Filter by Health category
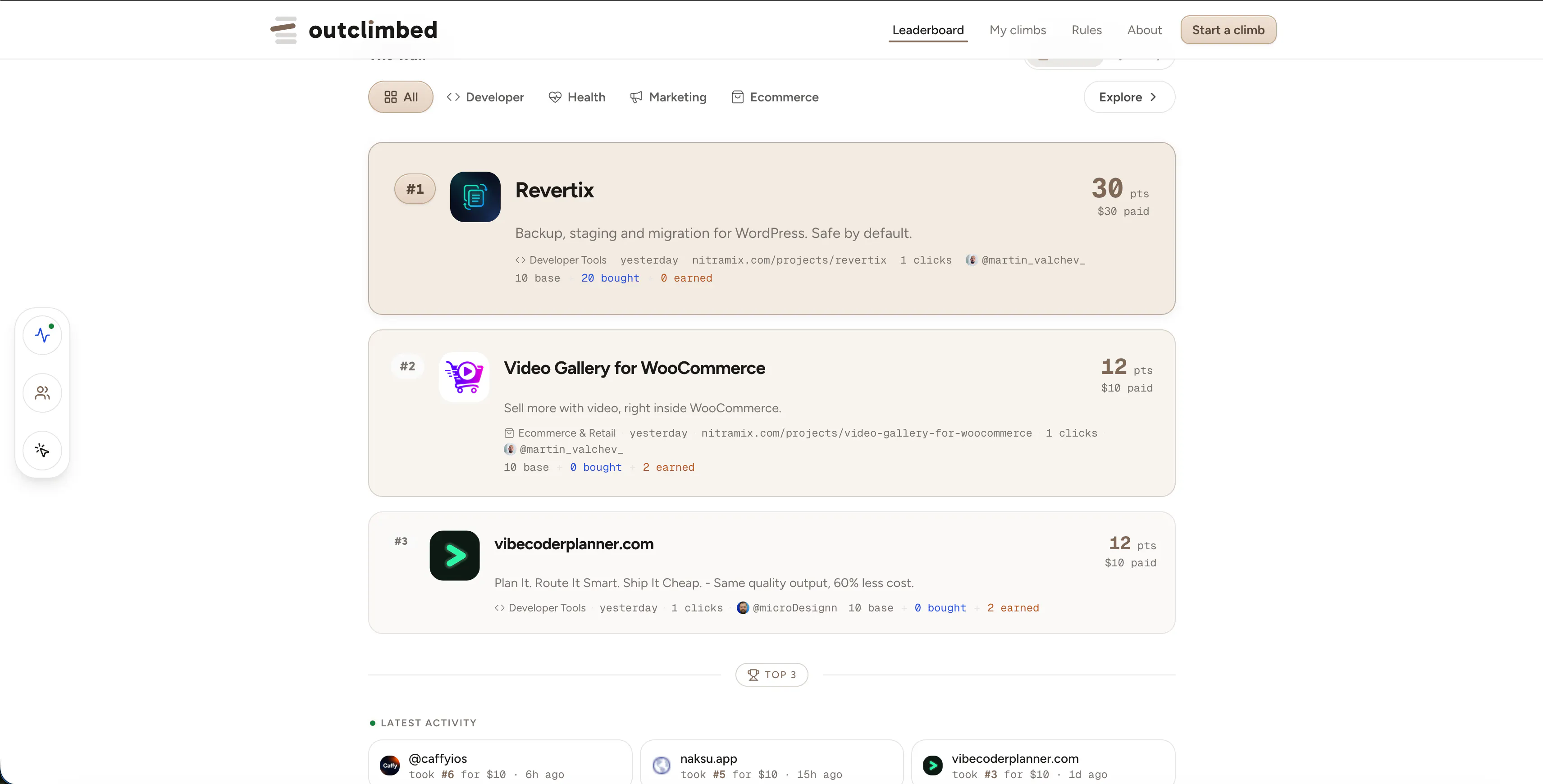The height and width of the screenshot is (784, 1543). (577, 97)
